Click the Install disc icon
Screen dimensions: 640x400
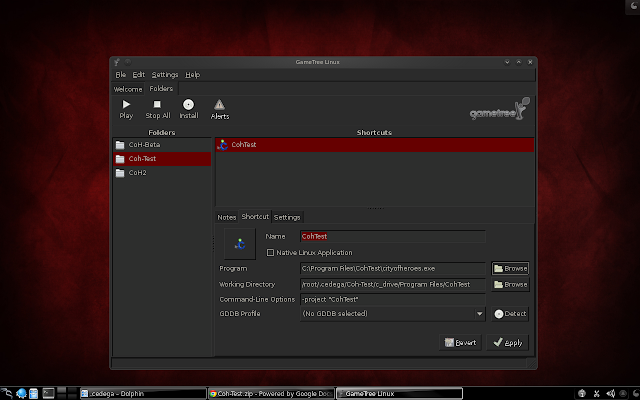tap(188, 104)
